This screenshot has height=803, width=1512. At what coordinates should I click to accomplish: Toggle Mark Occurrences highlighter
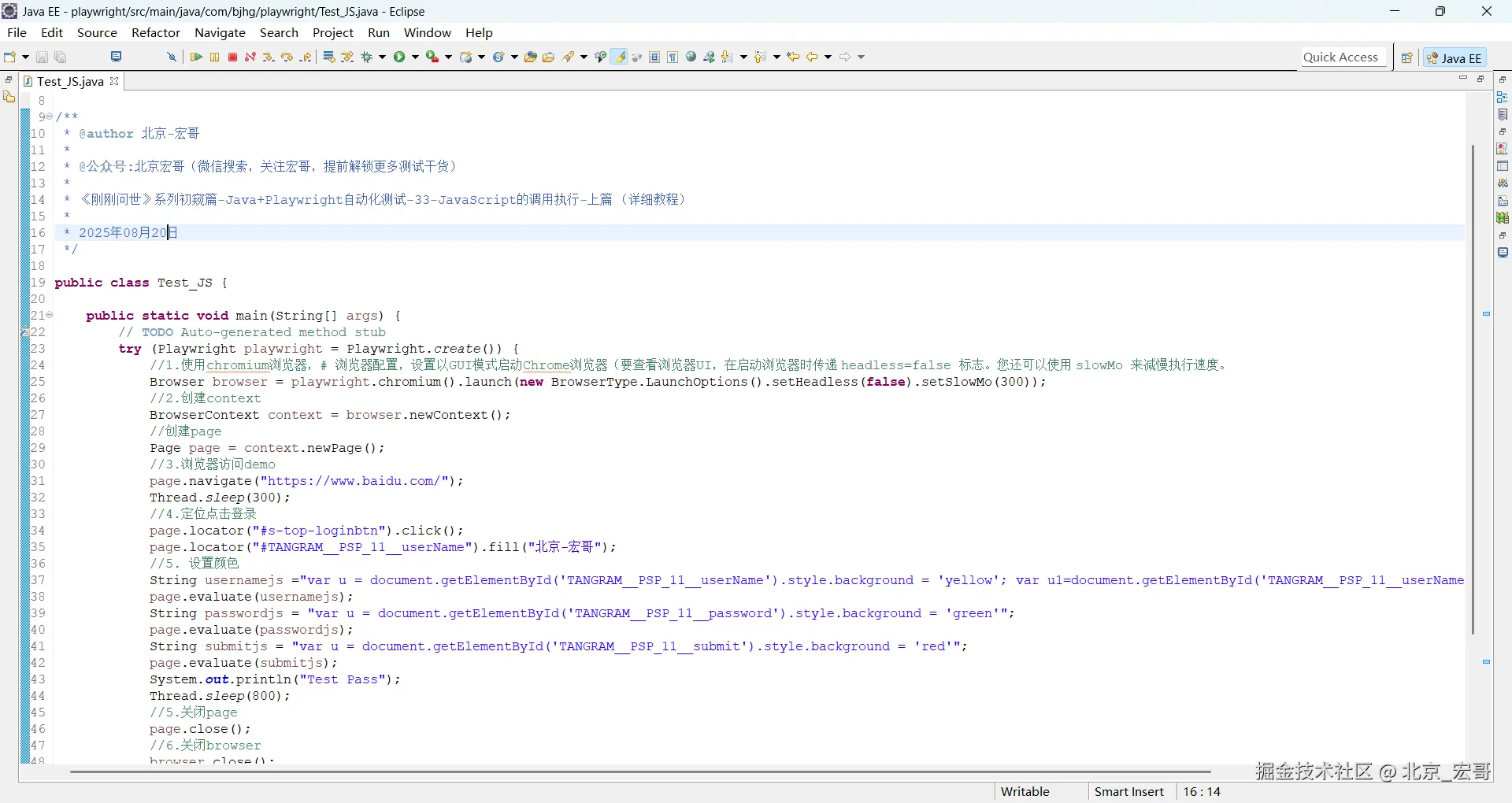(620, 57)
